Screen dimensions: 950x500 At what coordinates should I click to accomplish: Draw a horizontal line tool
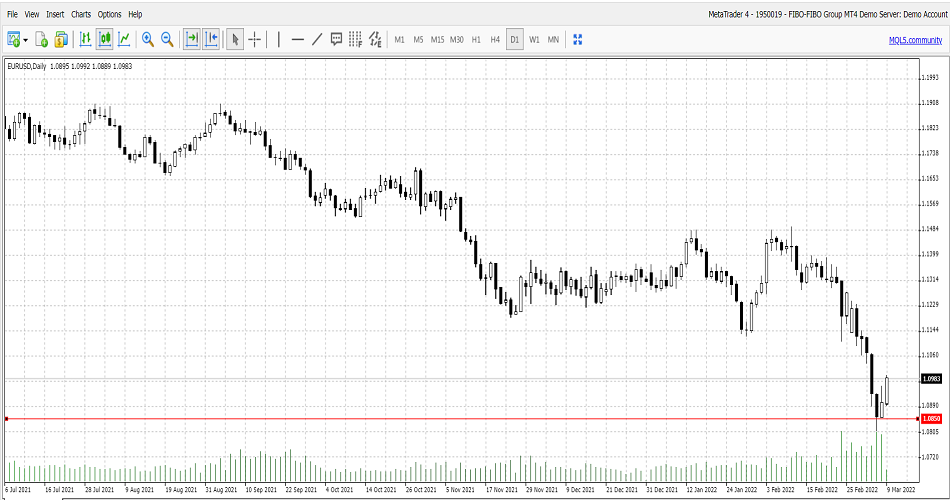click(297, 39)
